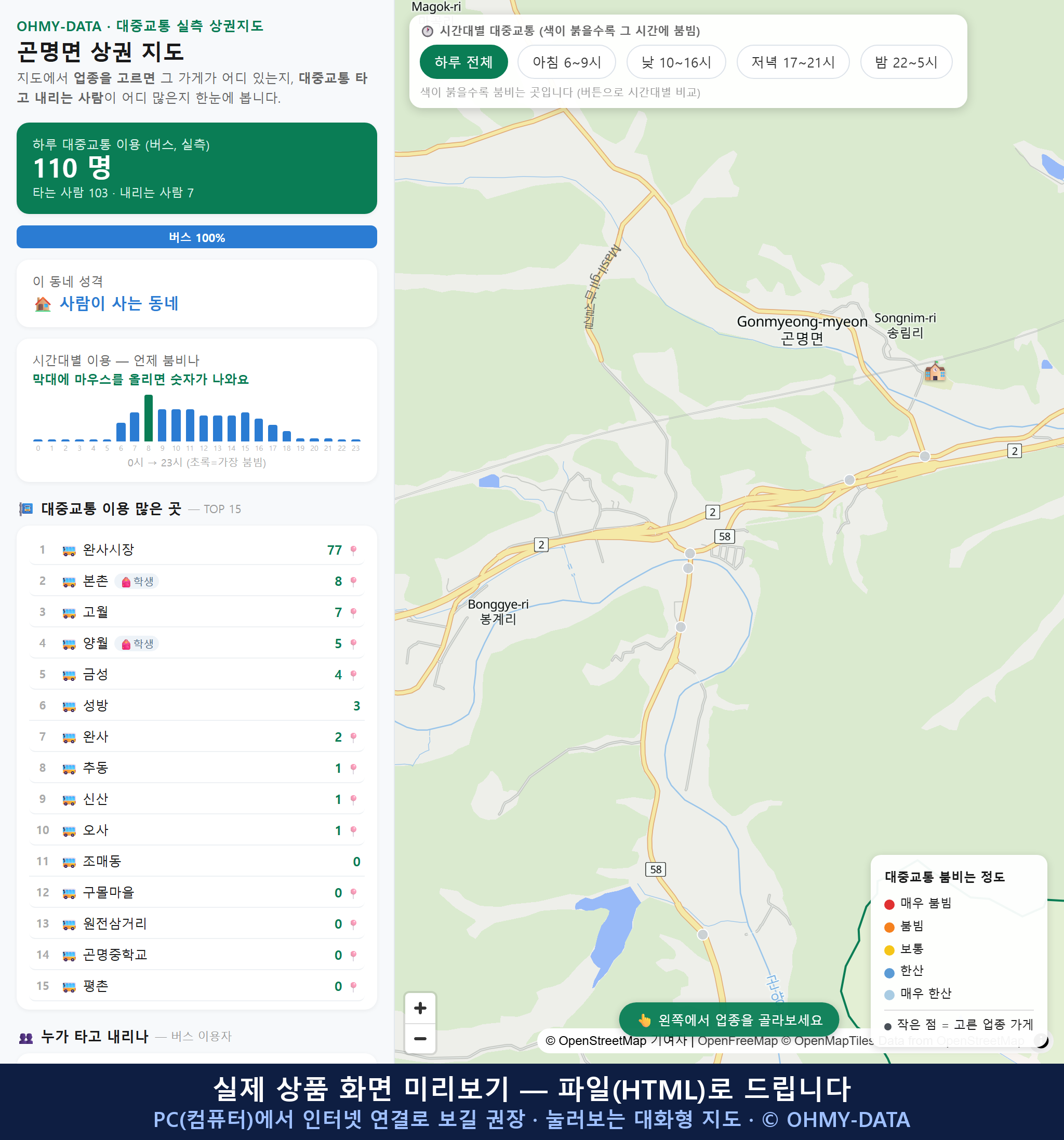The image size is (1064, 1140).
Task: Select the 평촌 stop name
Action: pos(96,986)
